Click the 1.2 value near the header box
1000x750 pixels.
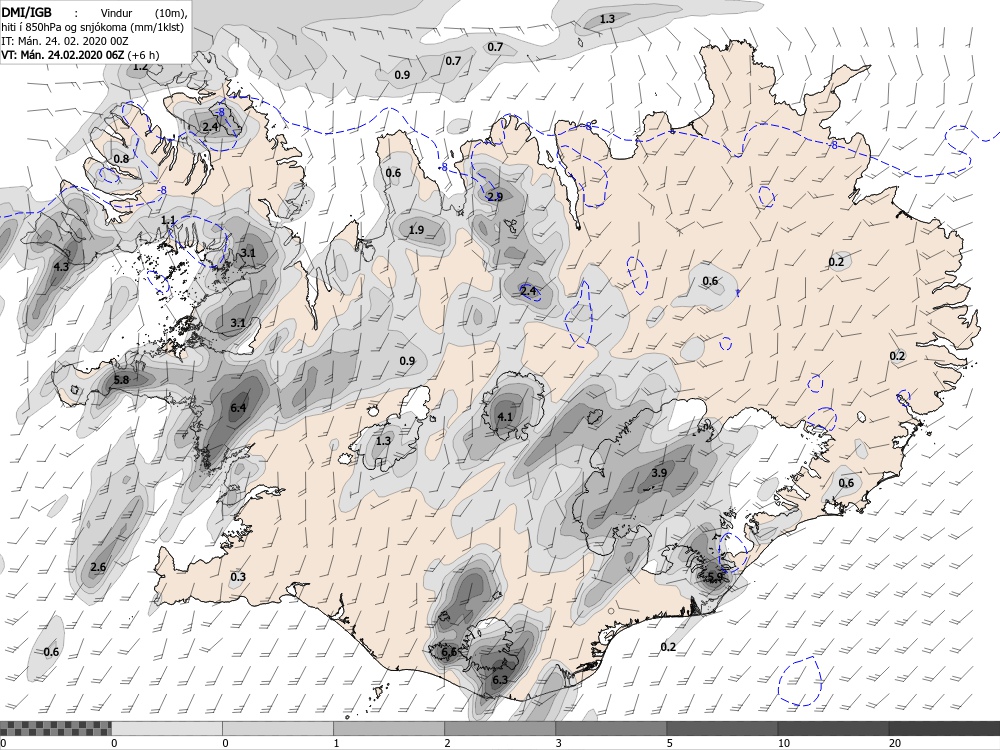point(140,67)
